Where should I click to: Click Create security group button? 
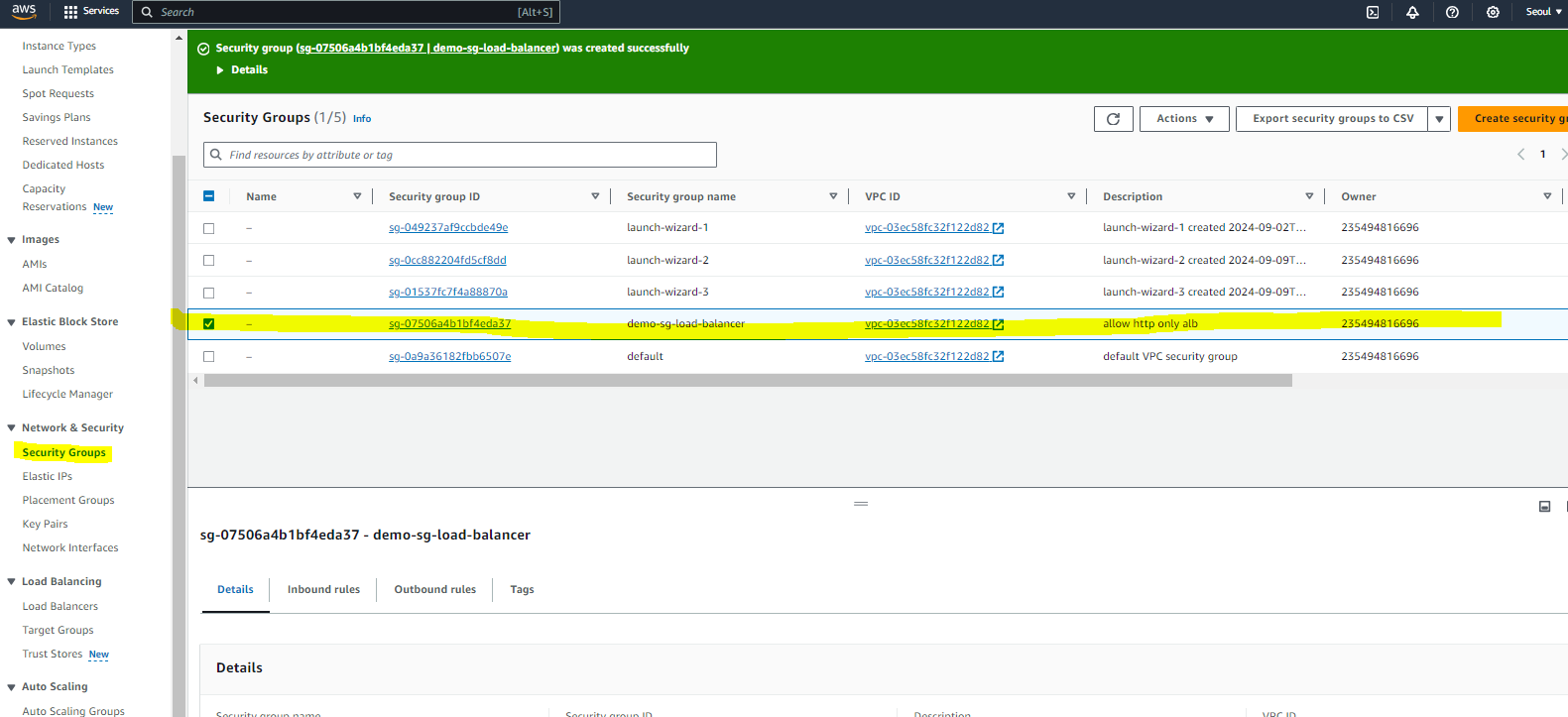point(1513,119)
